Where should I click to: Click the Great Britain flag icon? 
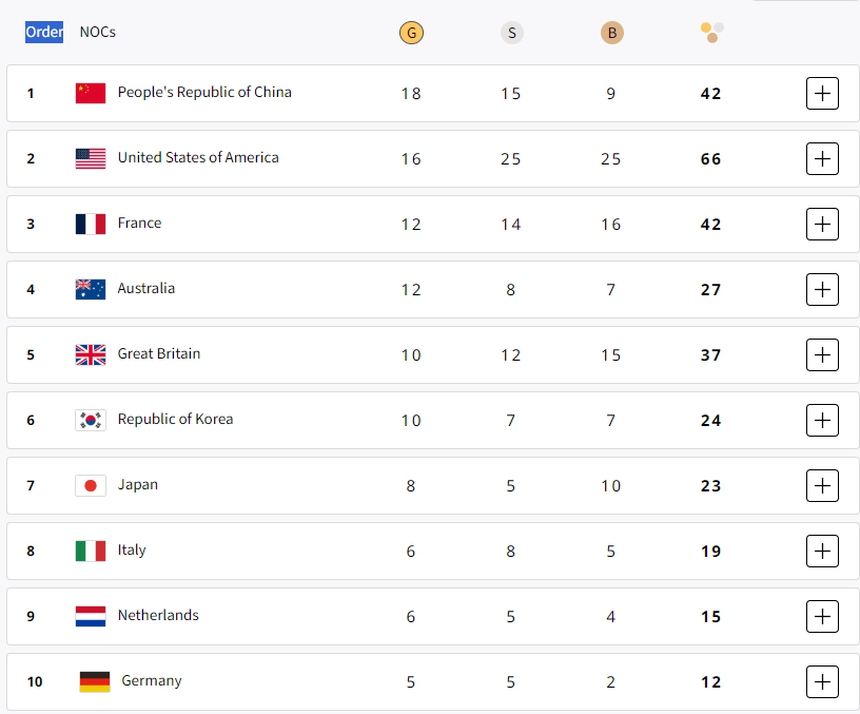pos(90,354)
